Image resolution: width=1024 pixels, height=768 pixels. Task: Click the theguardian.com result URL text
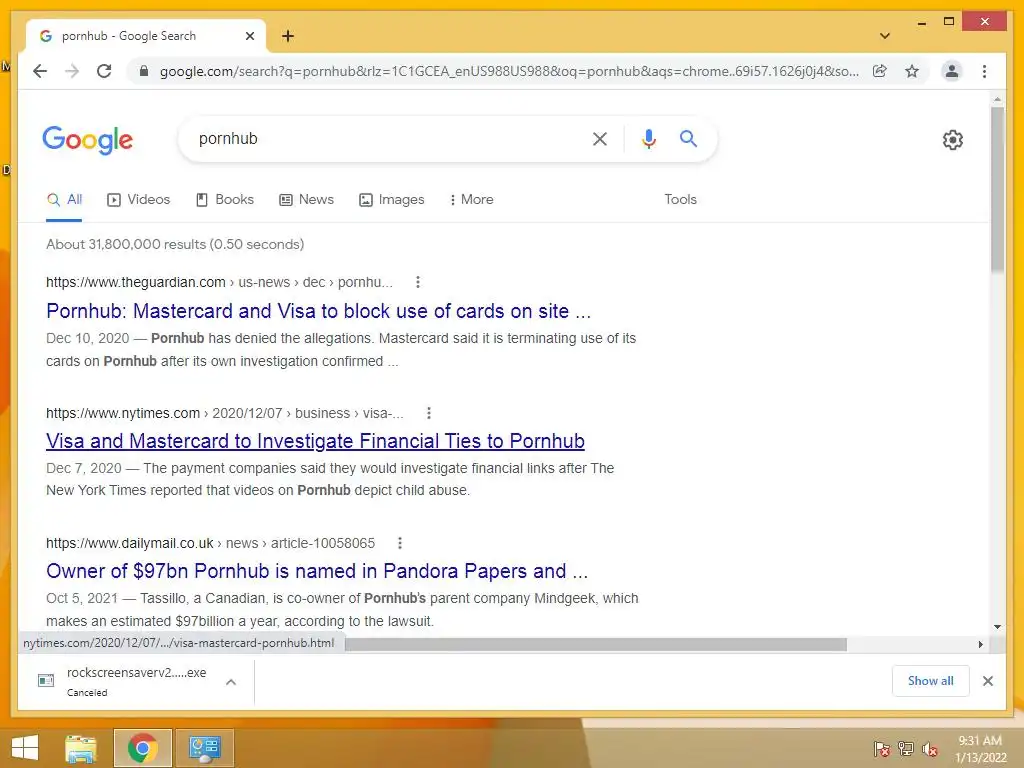pyautogui.click(x=219, y=282)
